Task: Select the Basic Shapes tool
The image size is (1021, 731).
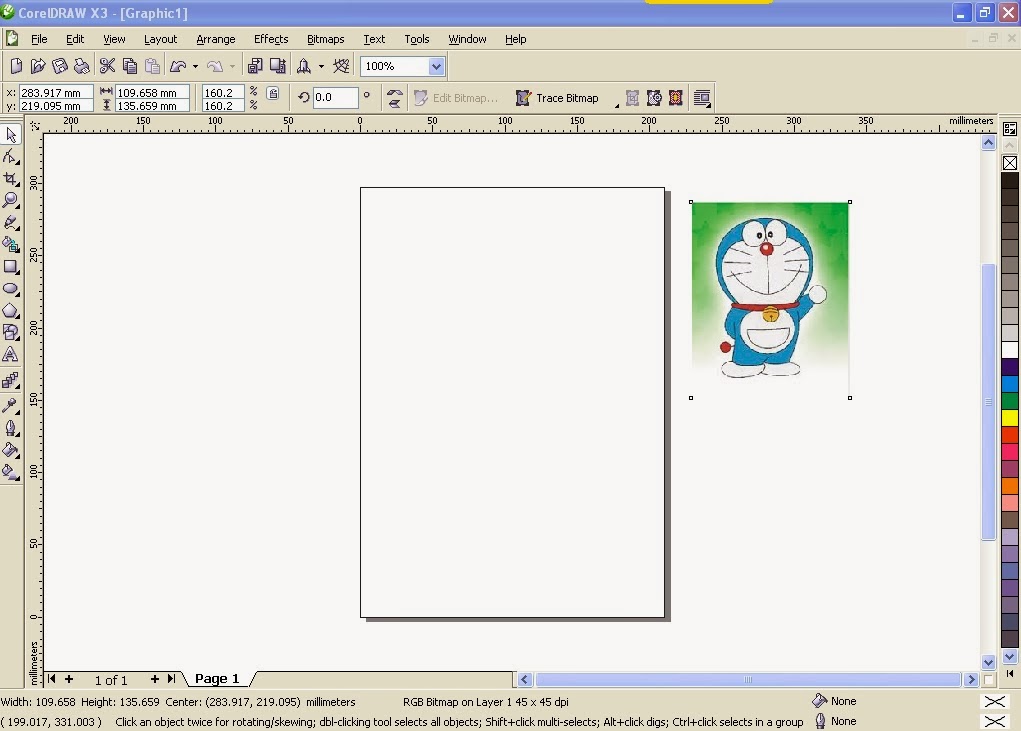Action: [x=11, y=333]
